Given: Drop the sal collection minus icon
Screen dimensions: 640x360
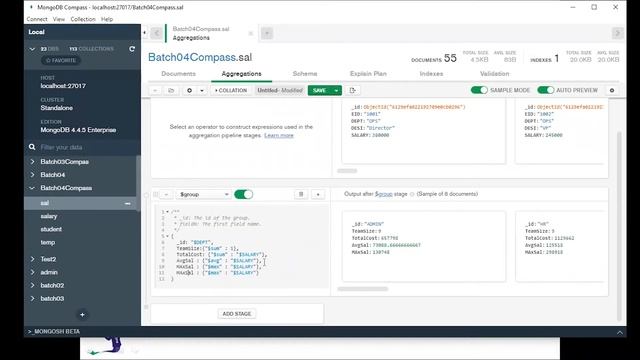Looking at the screenshot, I should [128, 203].
